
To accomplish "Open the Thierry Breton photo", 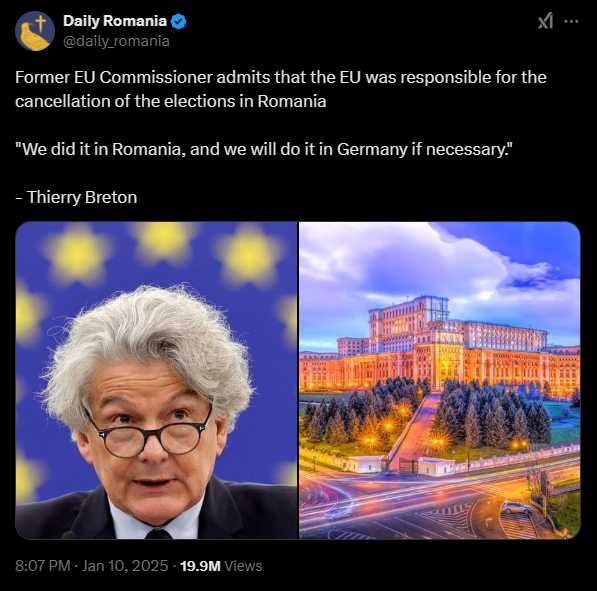I will (156, 380).
